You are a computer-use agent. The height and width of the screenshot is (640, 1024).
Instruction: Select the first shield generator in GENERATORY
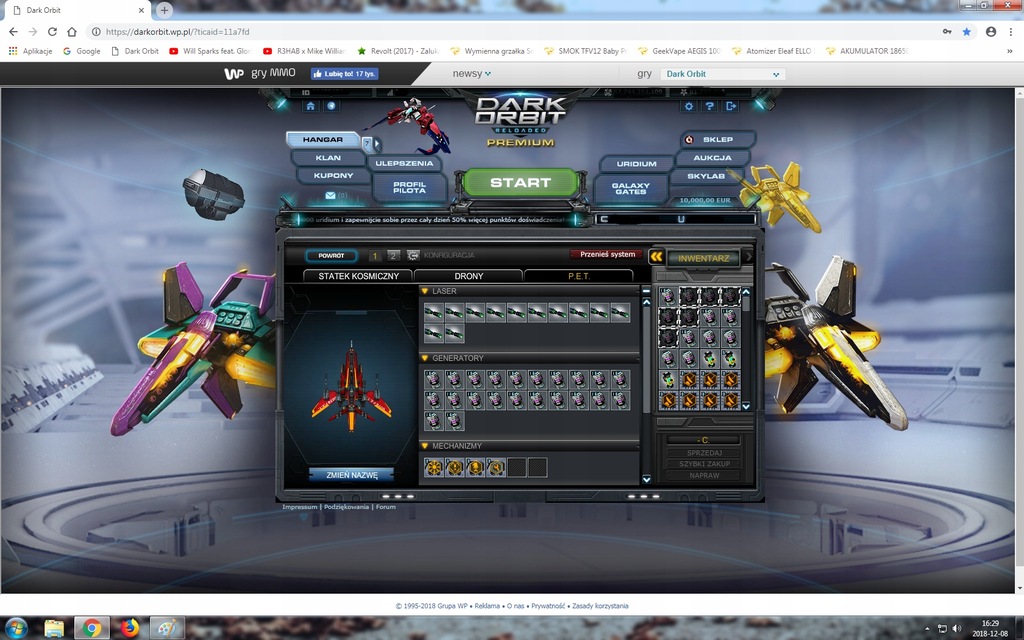434,379
